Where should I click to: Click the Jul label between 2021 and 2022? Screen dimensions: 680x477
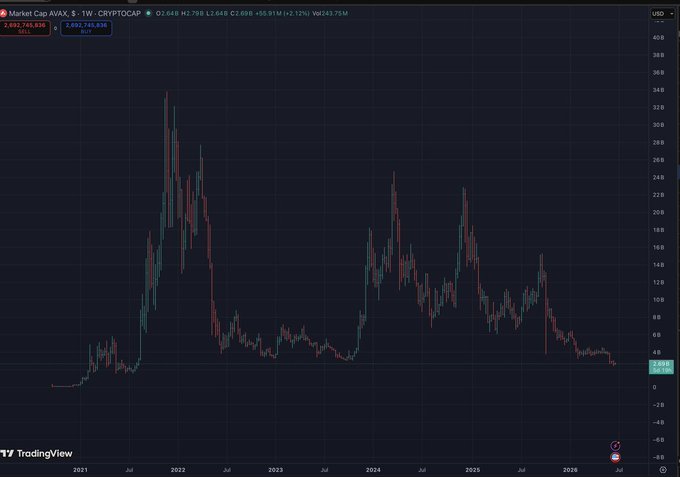pyautogui.click(x=129, y=470)
